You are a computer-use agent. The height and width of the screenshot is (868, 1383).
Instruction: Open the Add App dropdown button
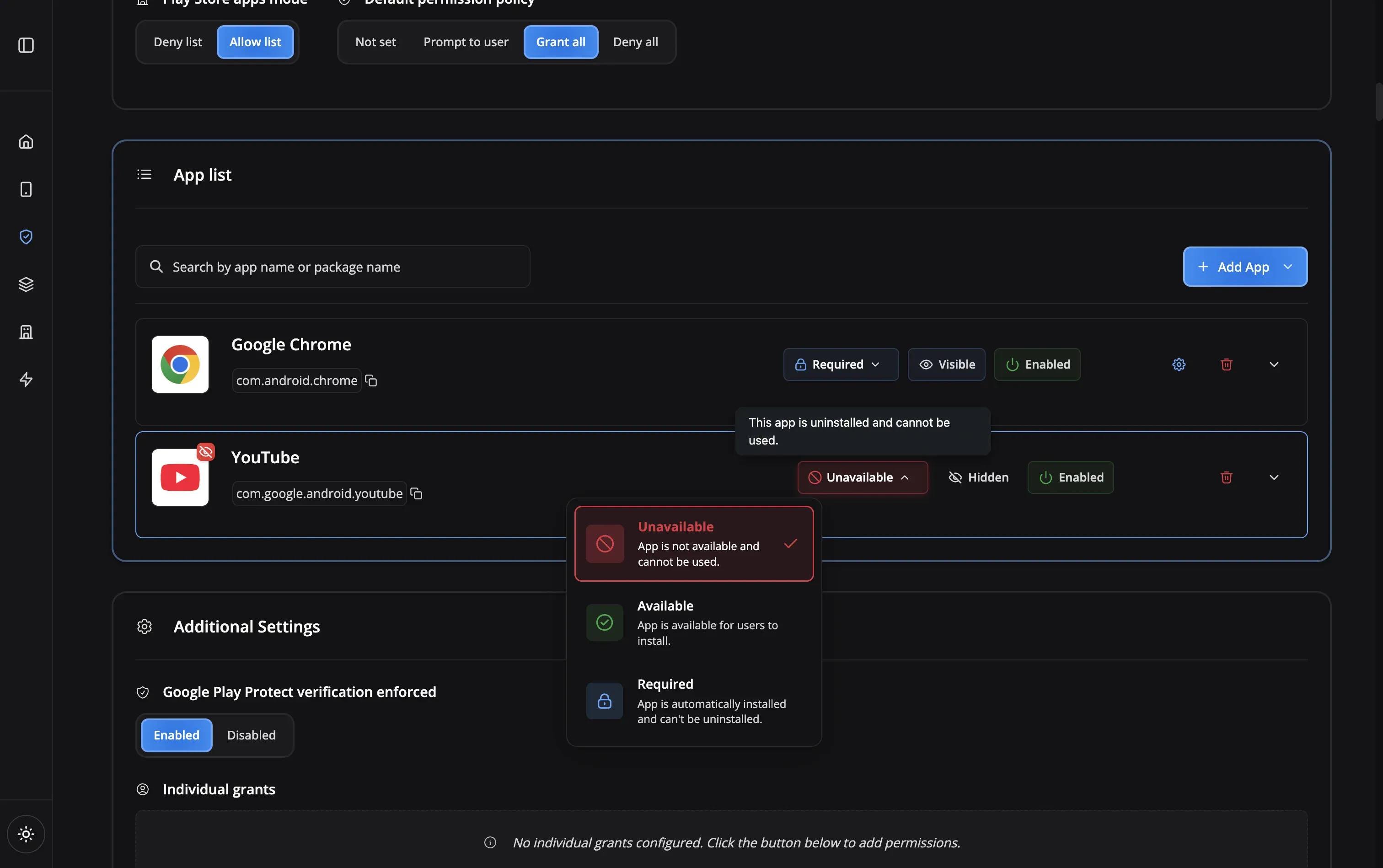point(1245,267)
